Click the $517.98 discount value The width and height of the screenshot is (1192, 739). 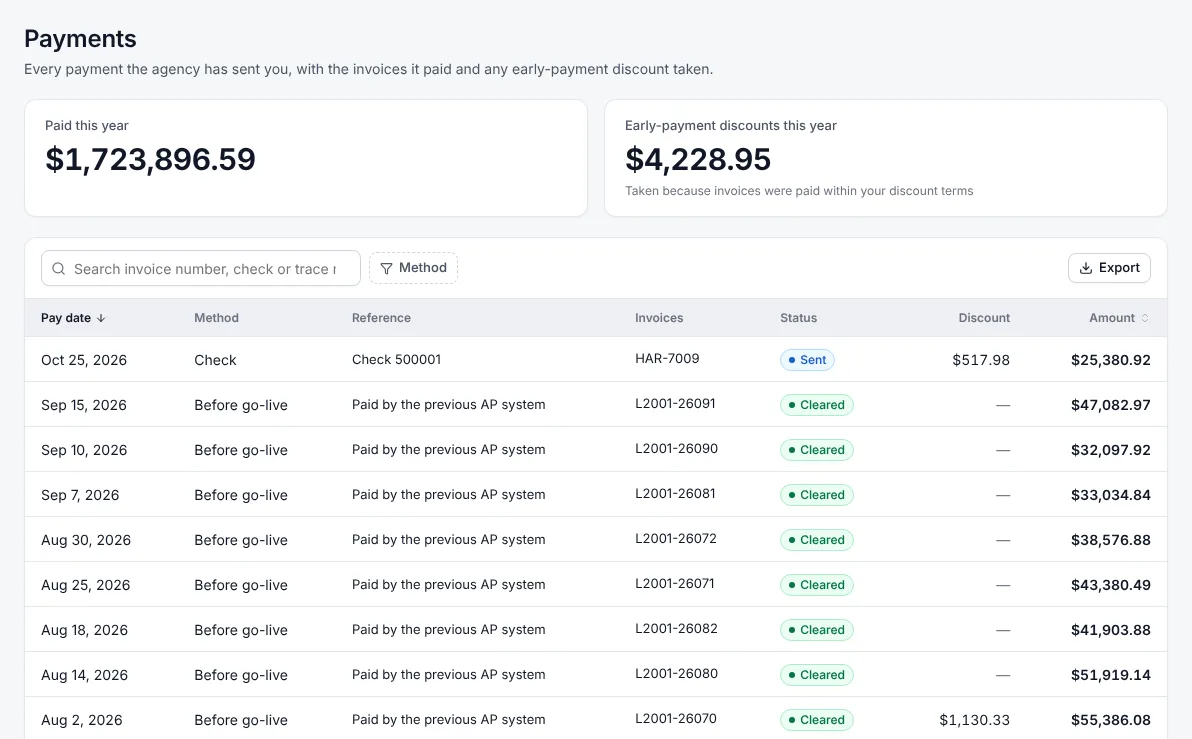[981, 360]
